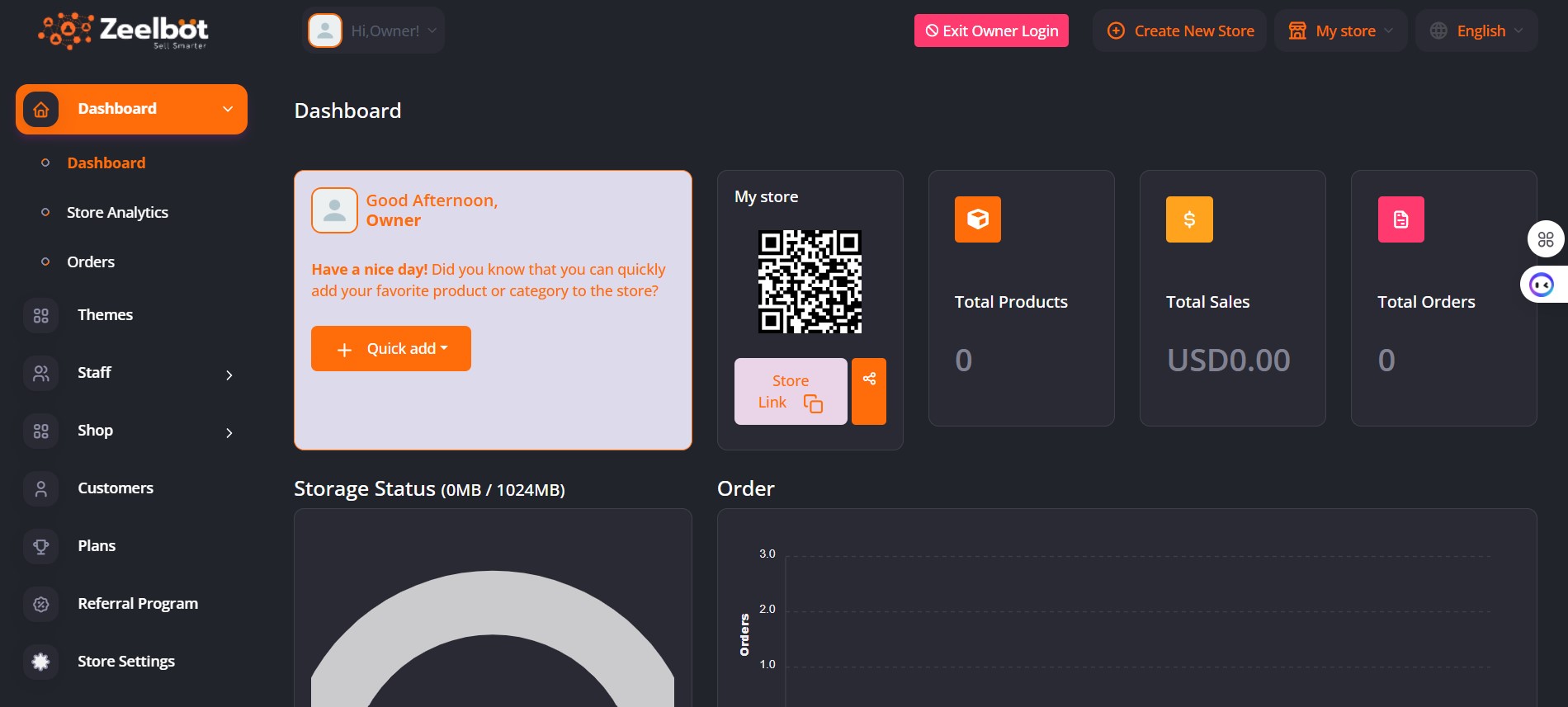Click the pink Total Orders document icon
This screenshot has height=707, width=1568.
1400,219
